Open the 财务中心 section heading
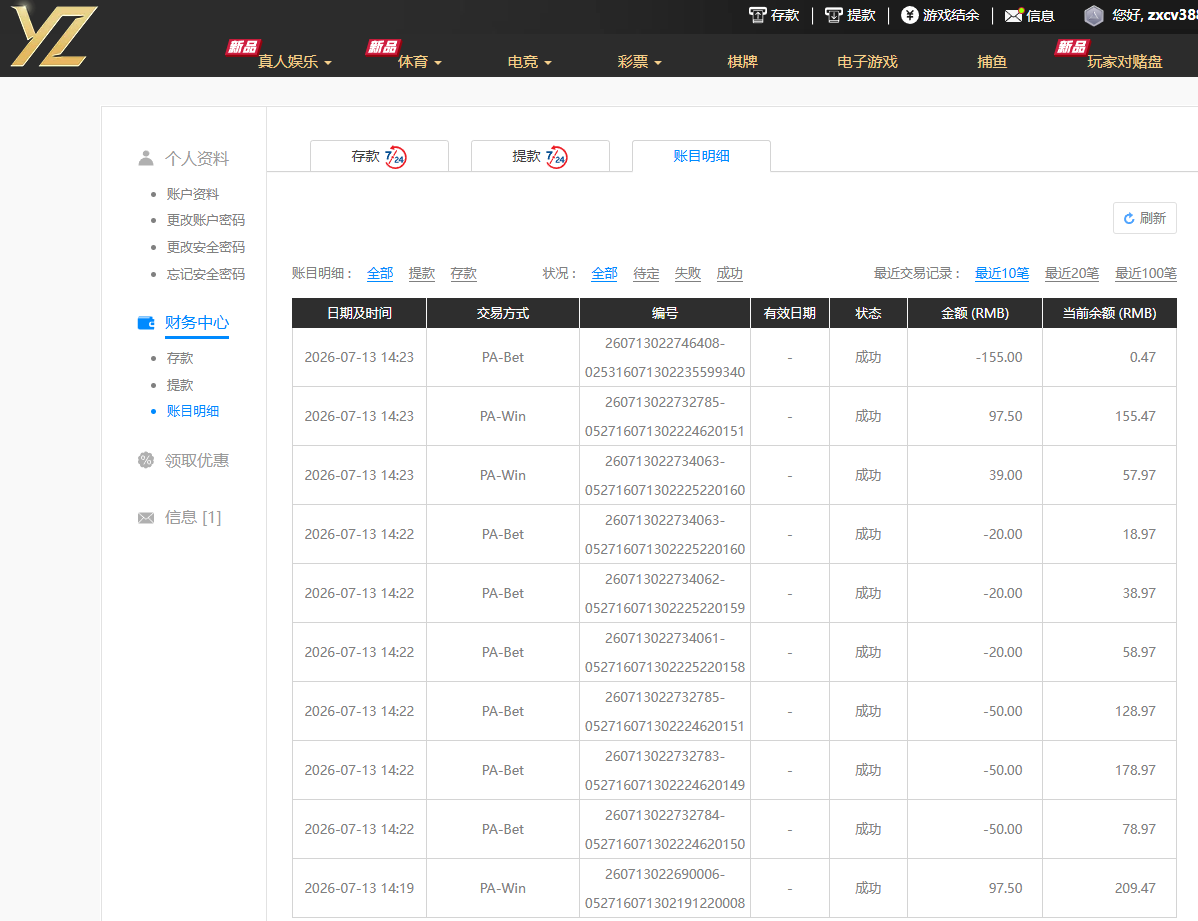The height and width of the screenshot is (921, 1198). 196,323
